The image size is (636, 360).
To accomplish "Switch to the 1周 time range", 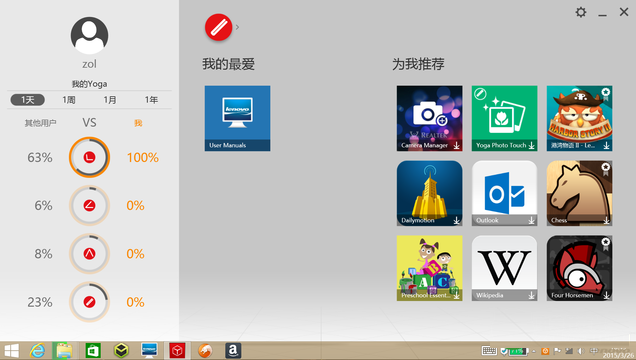I will [69, 100].
